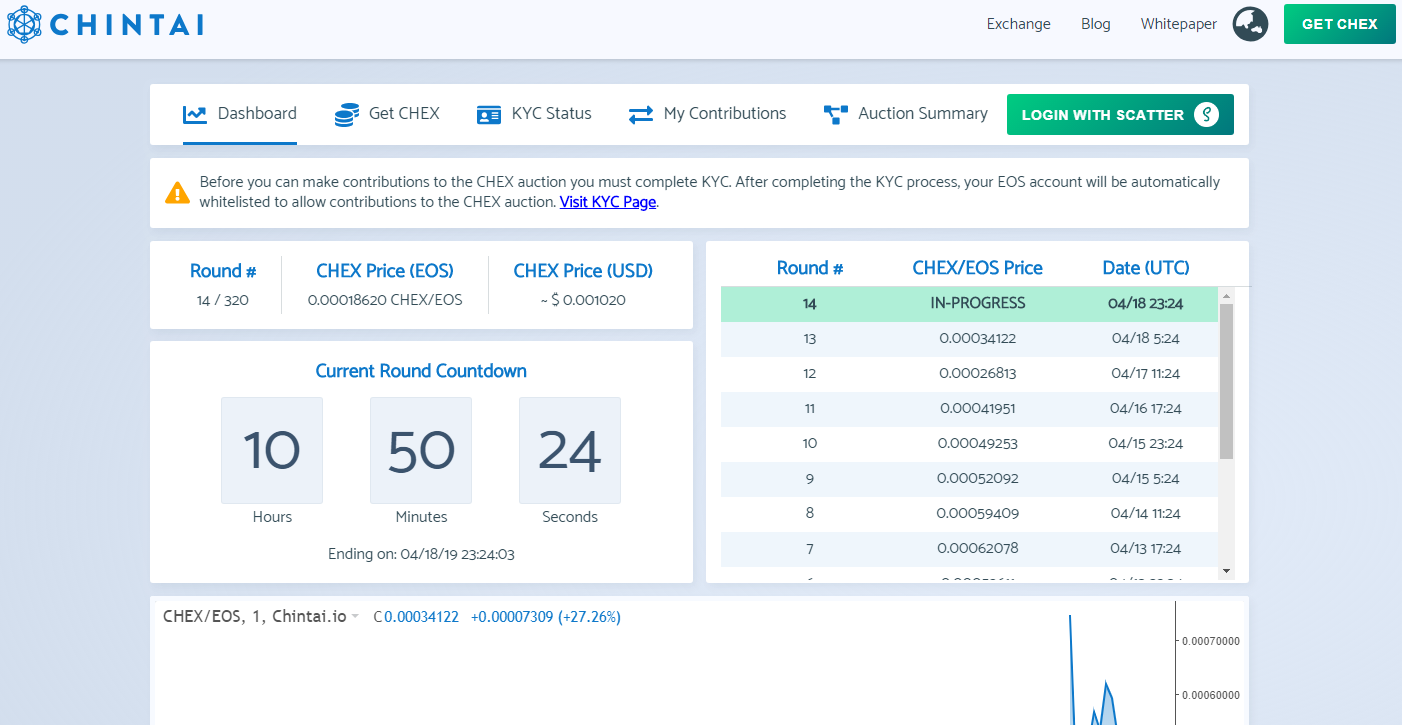Click the green GET CHEX button
The image size is (1402, 725).
coord(1339,24)
